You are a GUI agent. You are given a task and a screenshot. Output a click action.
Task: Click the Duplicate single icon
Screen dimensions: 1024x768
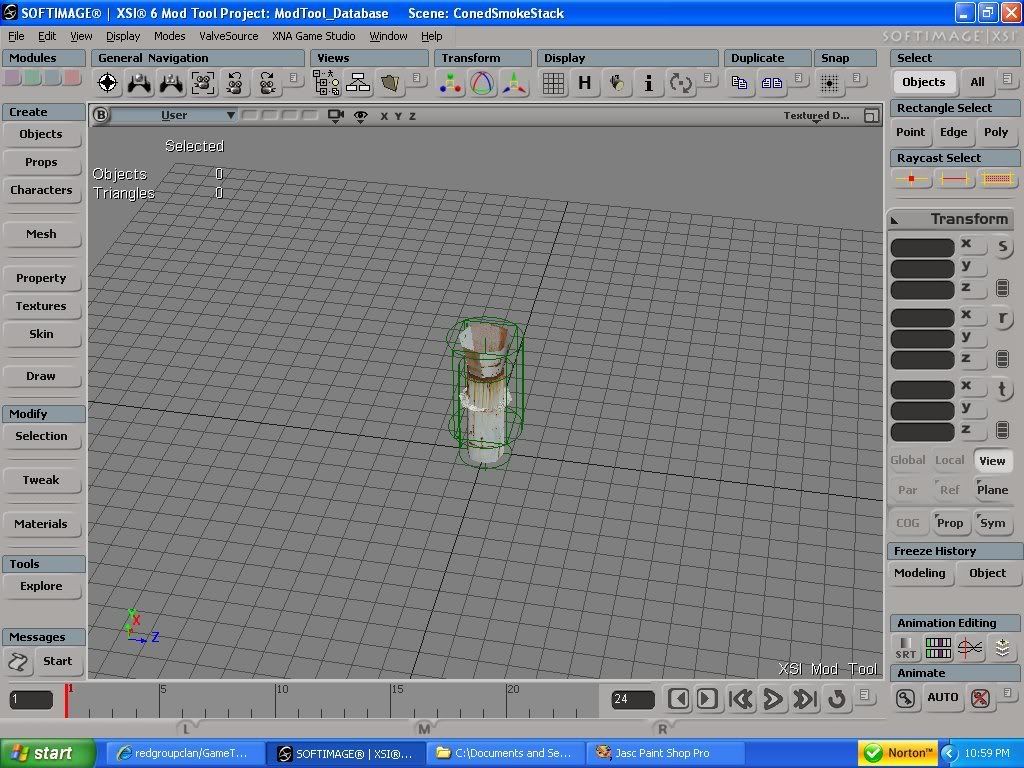tap(739, 83)
